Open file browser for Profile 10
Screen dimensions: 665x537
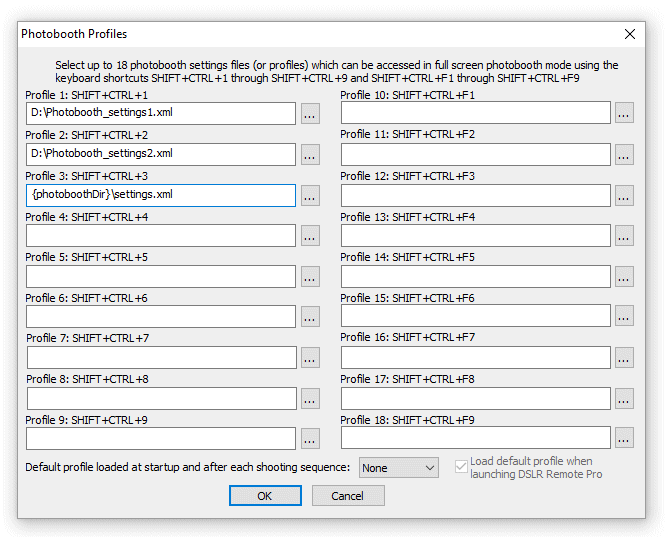coord(624,114)
